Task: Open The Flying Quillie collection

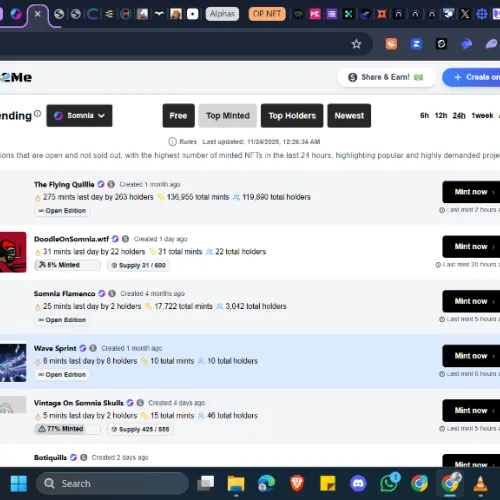Action: tap(64, 184)
